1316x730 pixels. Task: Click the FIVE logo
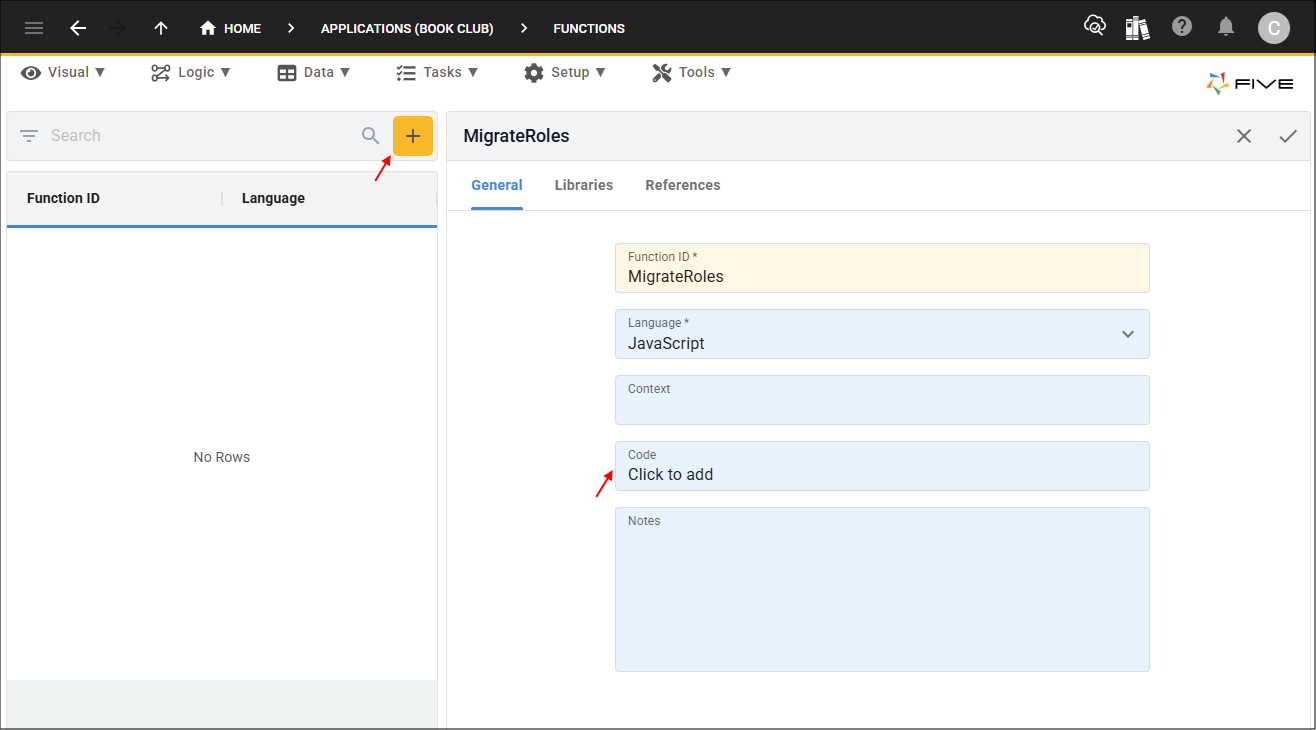1250,84
